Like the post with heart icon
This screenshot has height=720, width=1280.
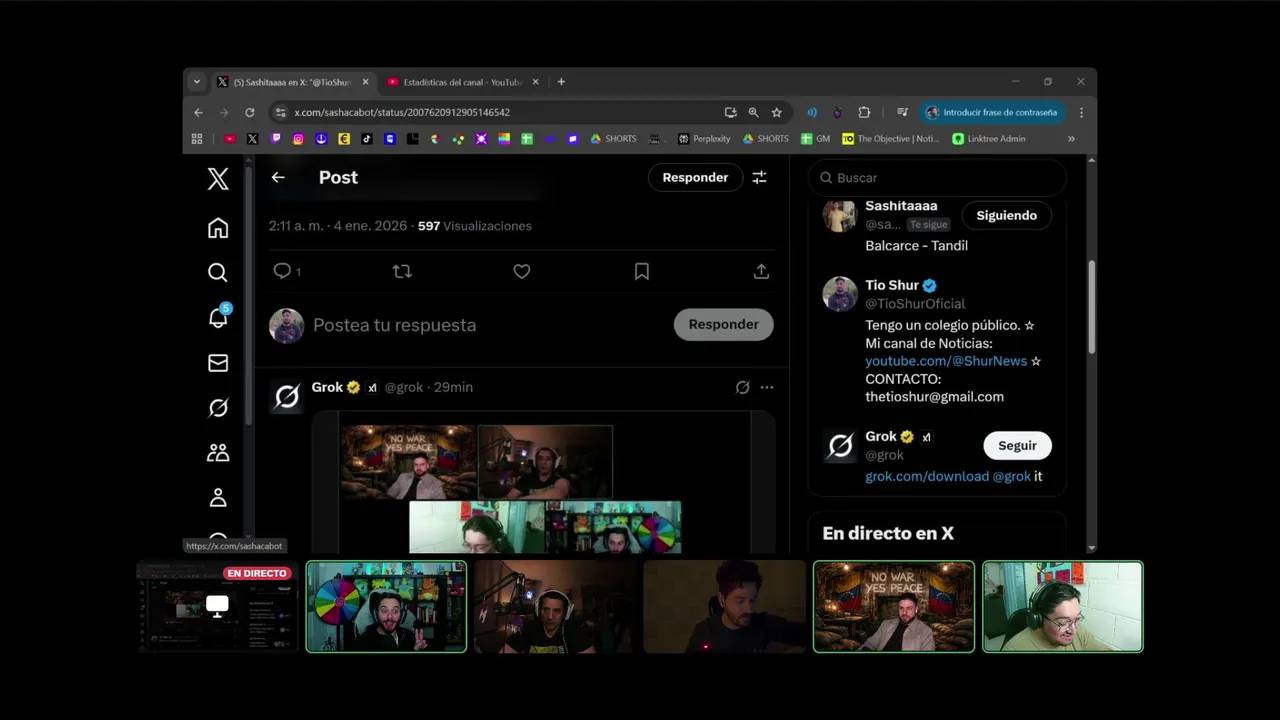(521, 271)
